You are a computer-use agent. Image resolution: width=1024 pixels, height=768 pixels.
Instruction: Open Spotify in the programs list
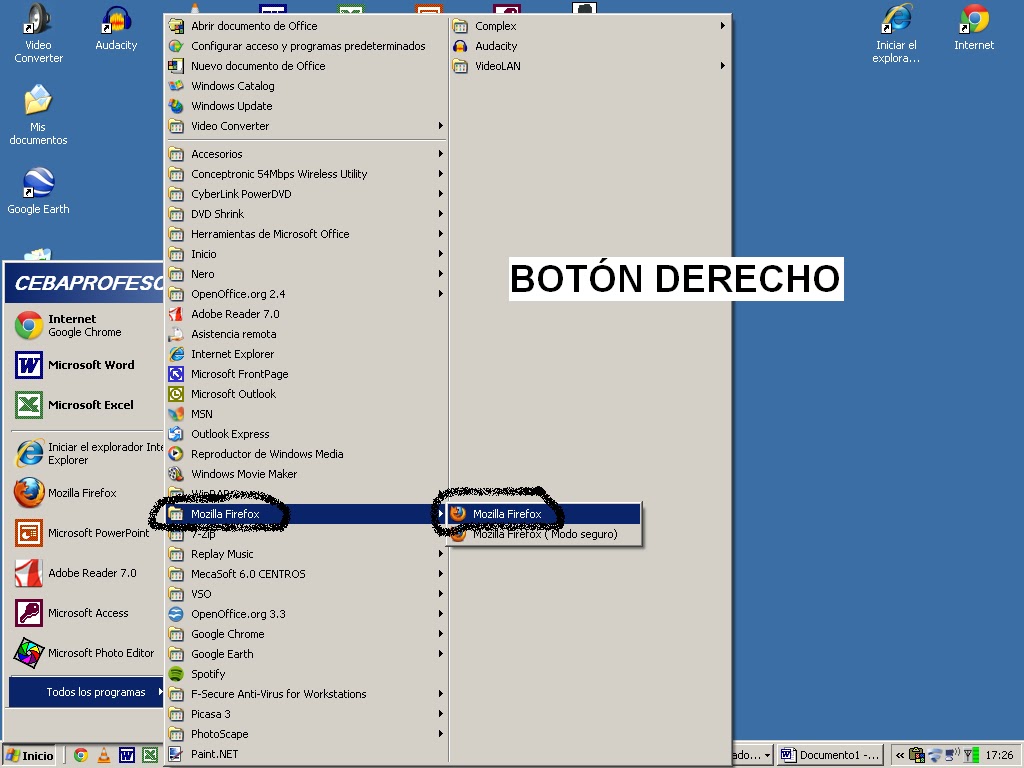(x=307, y=674)
